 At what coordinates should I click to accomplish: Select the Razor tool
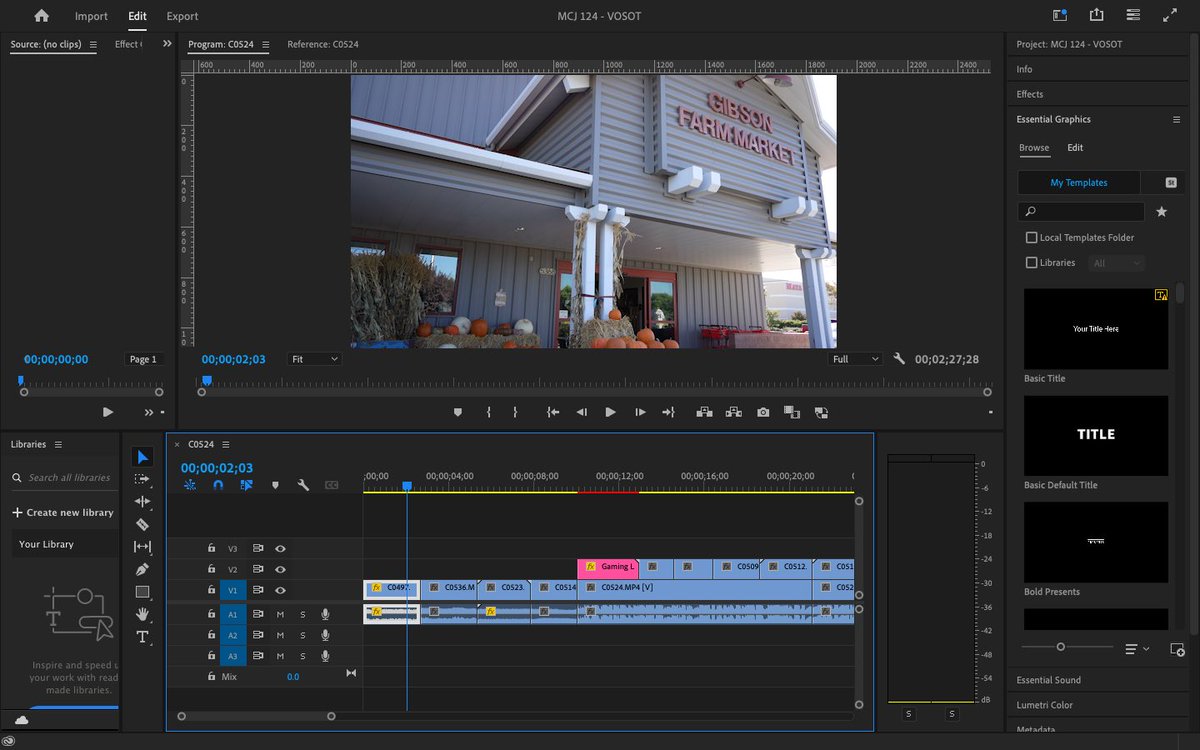click(142, 524)
